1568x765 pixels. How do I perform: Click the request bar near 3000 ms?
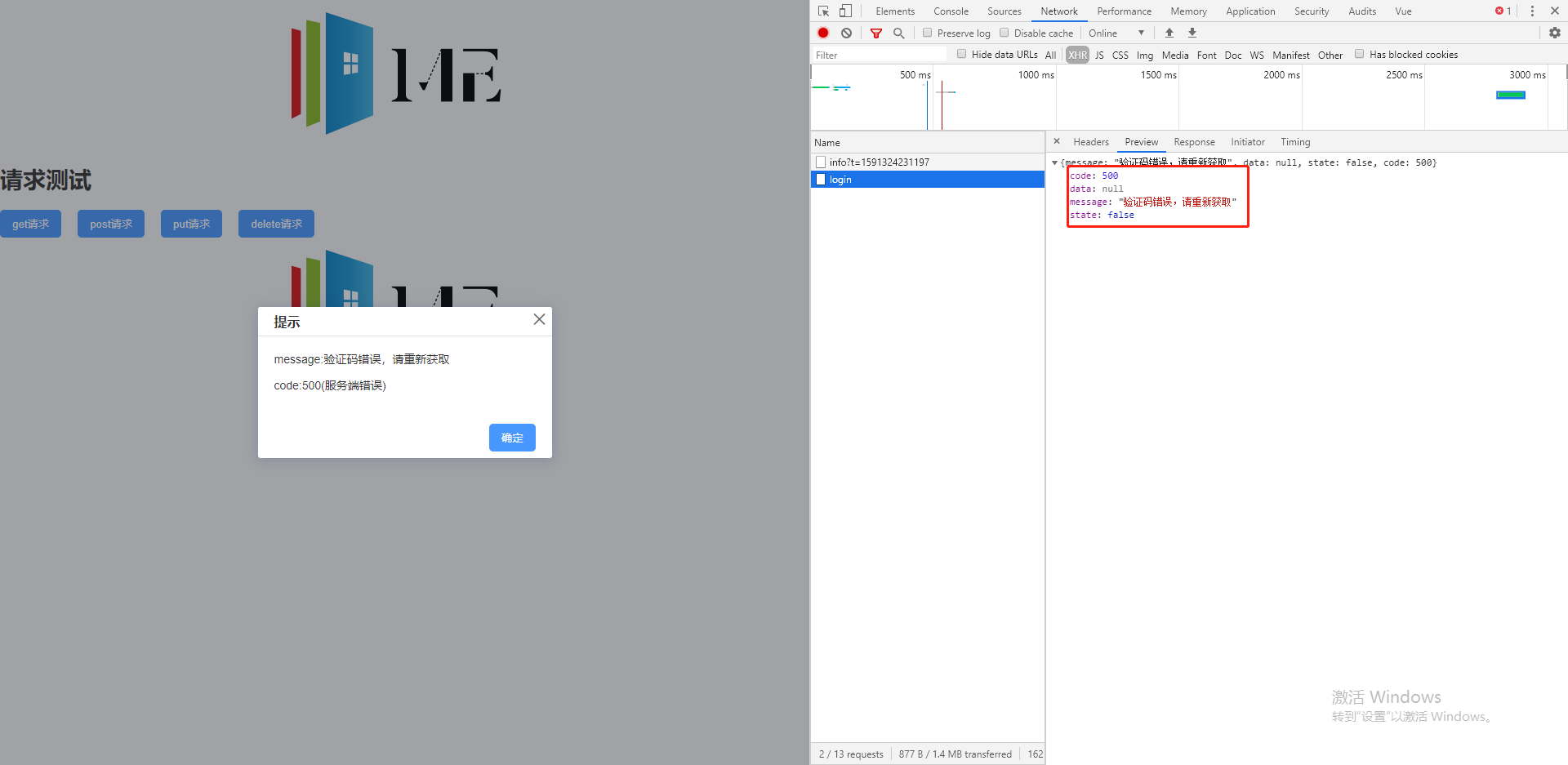click(x=1511, y=96)
